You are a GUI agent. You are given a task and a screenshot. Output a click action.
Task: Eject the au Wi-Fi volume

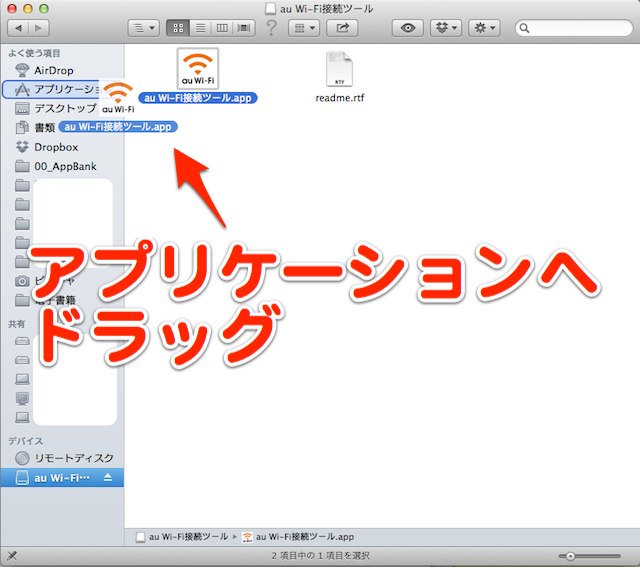pyautogui.click(x=108, y=477)
